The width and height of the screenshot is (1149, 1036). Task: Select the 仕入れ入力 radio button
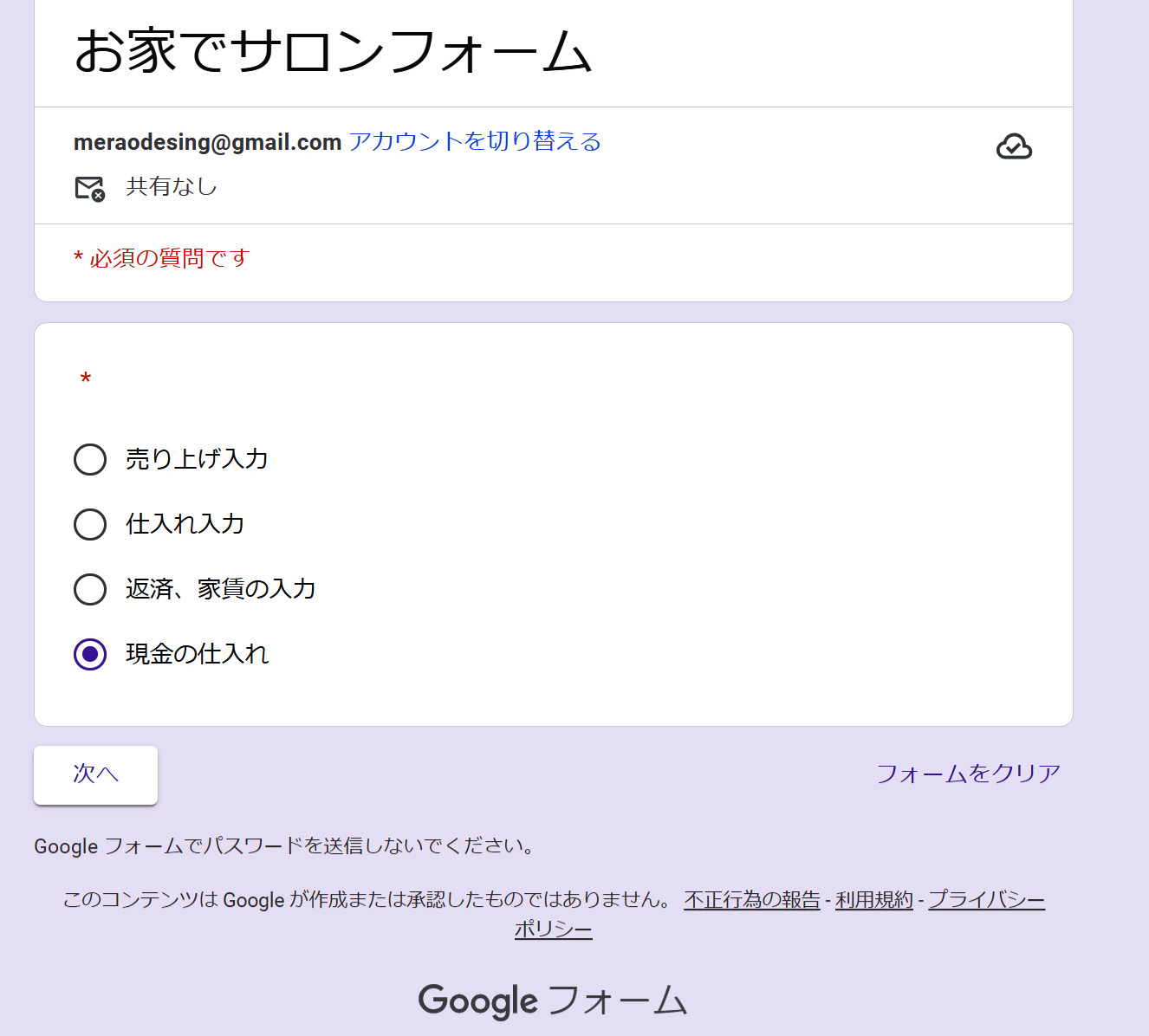coord(90,524)
